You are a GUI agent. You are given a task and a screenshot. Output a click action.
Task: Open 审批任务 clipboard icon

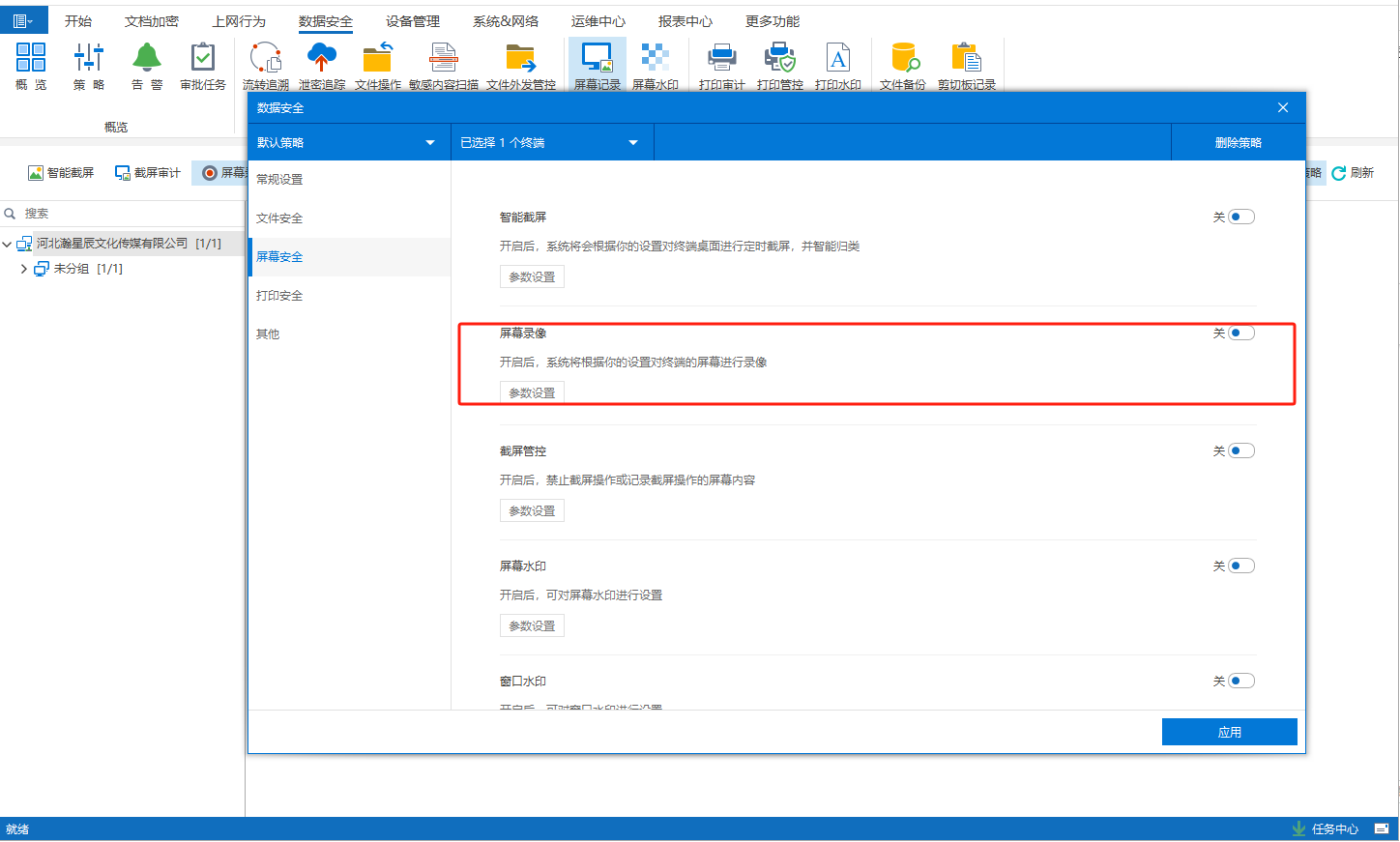[203, 60]
